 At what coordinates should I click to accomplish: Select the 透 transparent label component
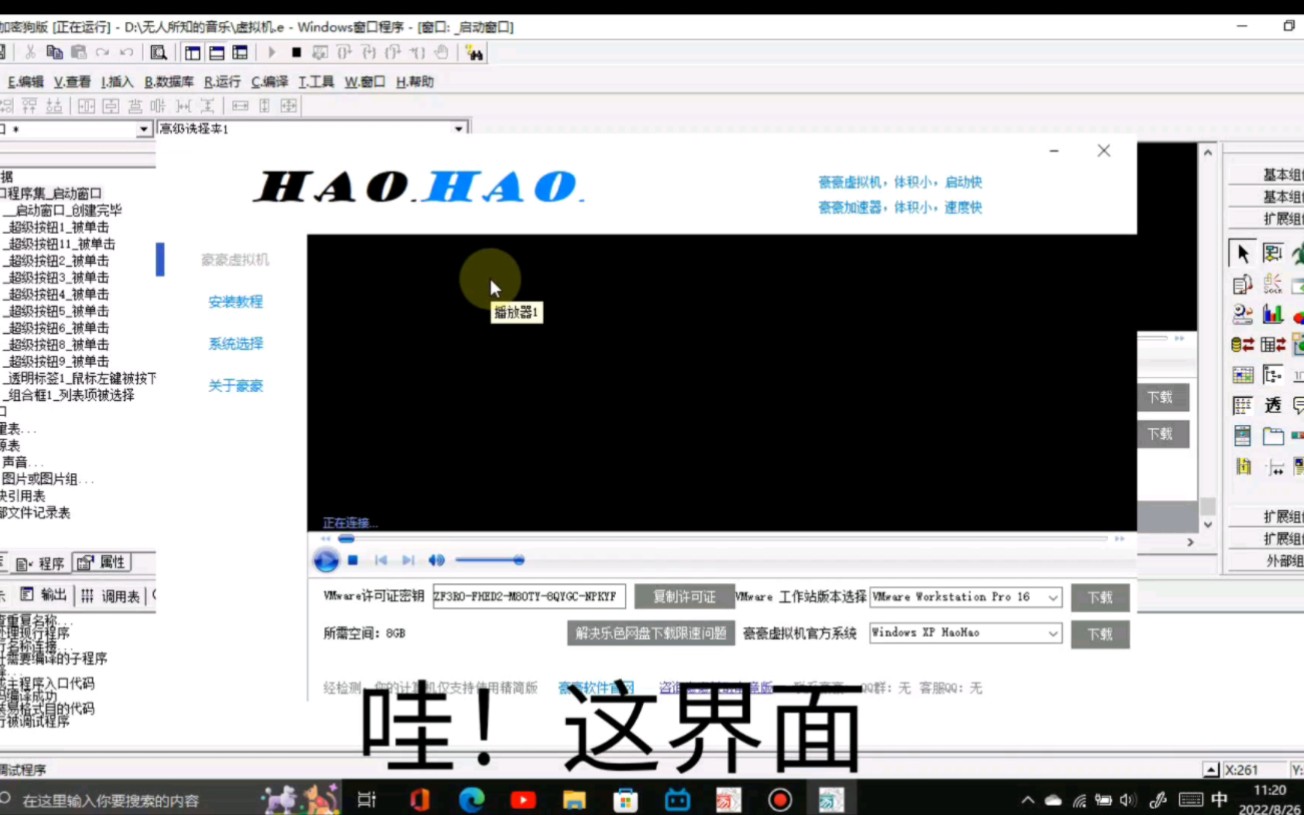pyautogui.click(x=1273, y=405)
